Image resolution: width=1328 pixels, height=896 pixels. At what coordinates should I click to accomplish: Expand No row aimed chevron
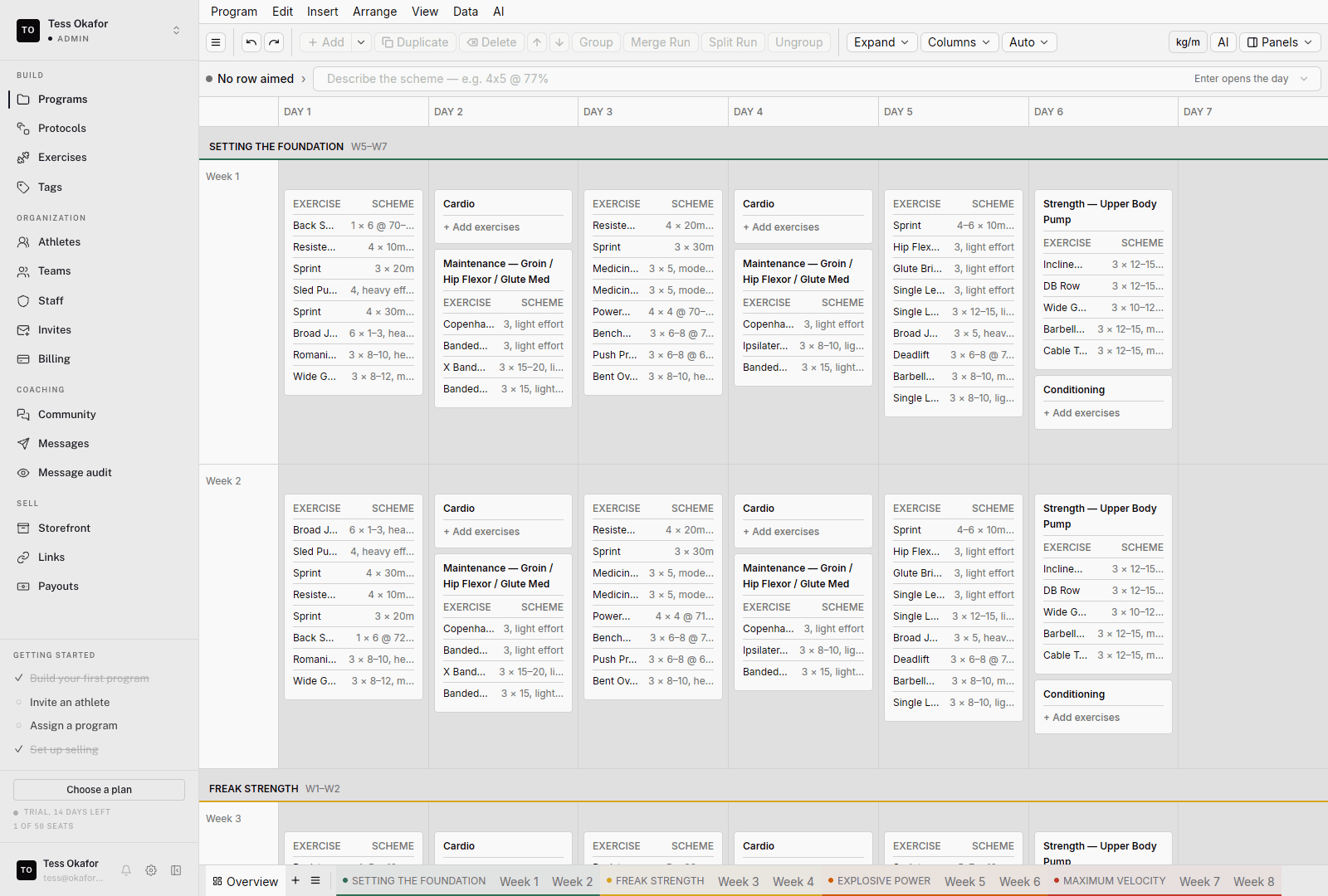tap(304, 79)
